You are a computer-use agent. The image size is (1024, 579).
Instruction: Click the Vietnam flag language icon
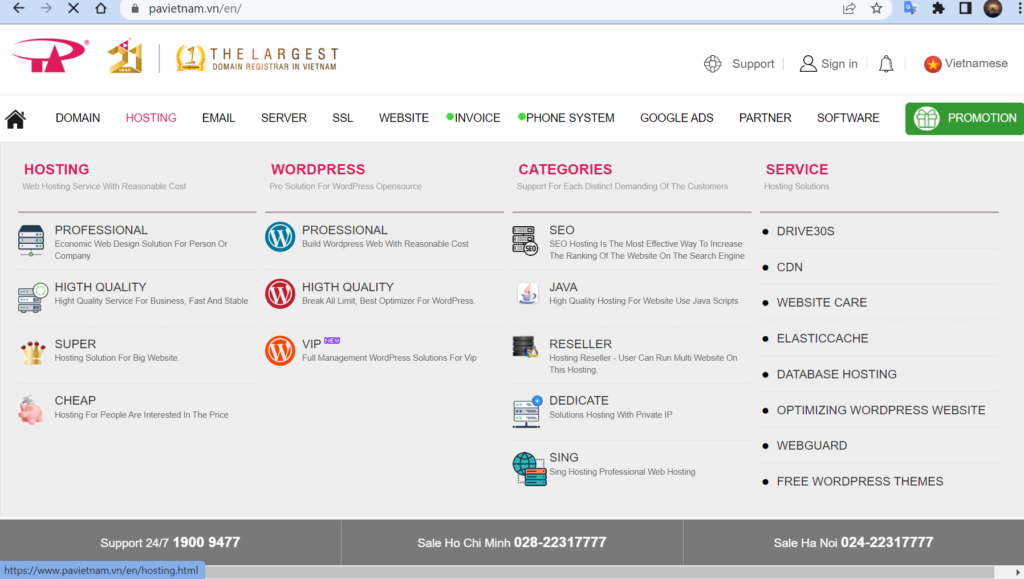pos(933,64)
